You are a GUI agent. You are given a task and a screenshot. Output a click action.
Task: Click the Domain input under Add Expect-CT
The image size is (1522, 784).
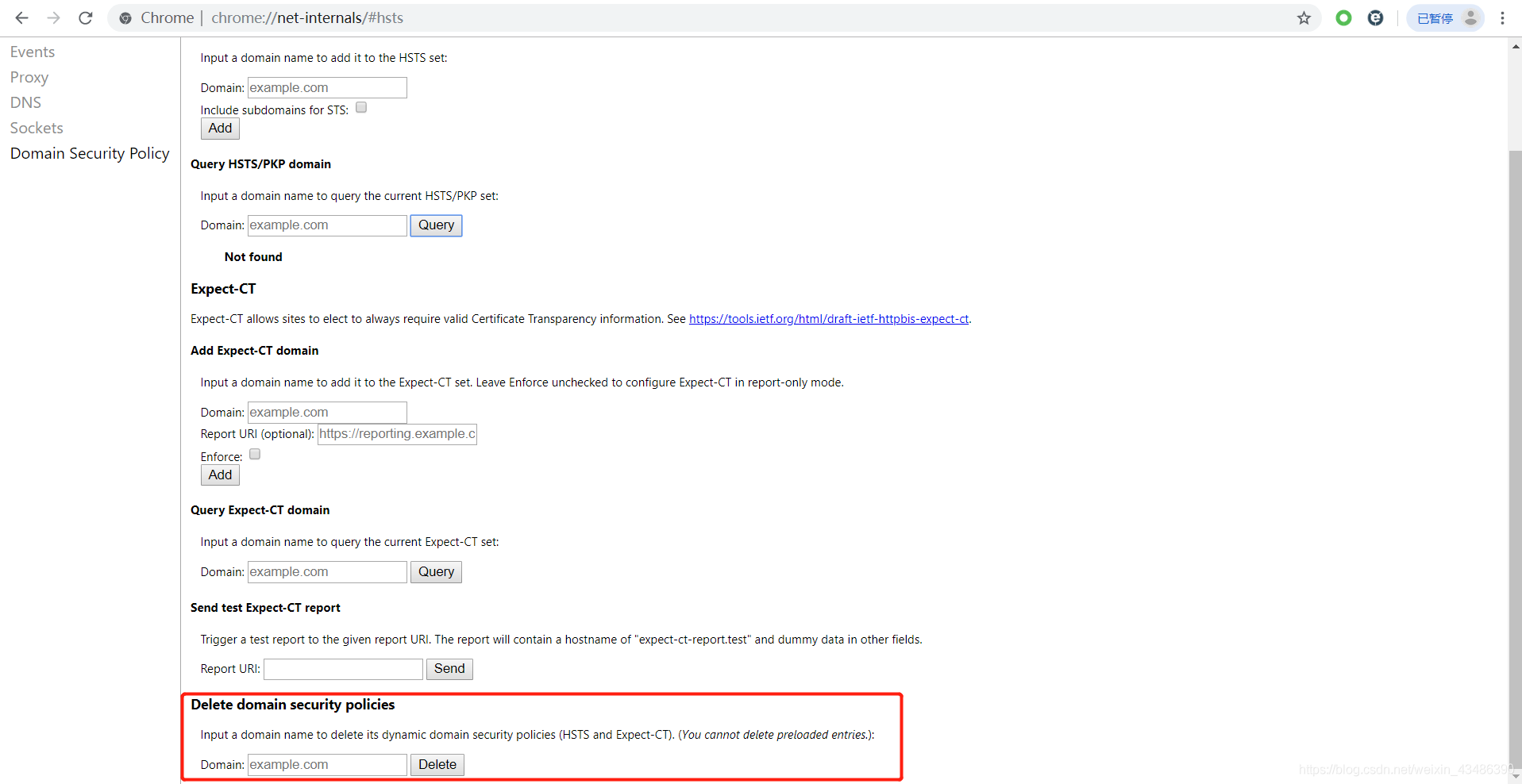[326, 412]
